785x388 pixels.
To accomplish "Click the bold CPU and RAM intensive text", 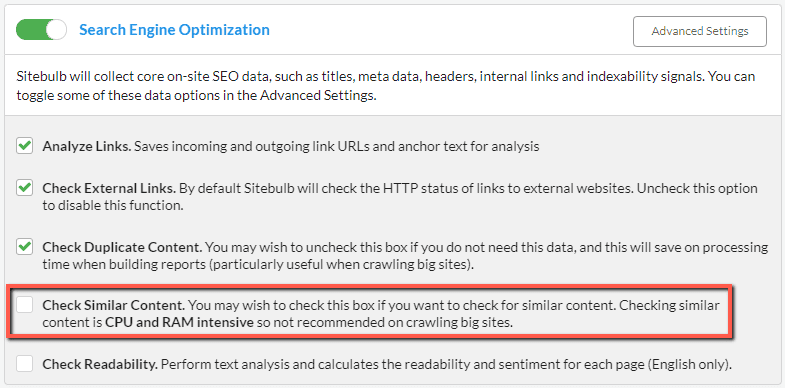I will click(179, 323).
